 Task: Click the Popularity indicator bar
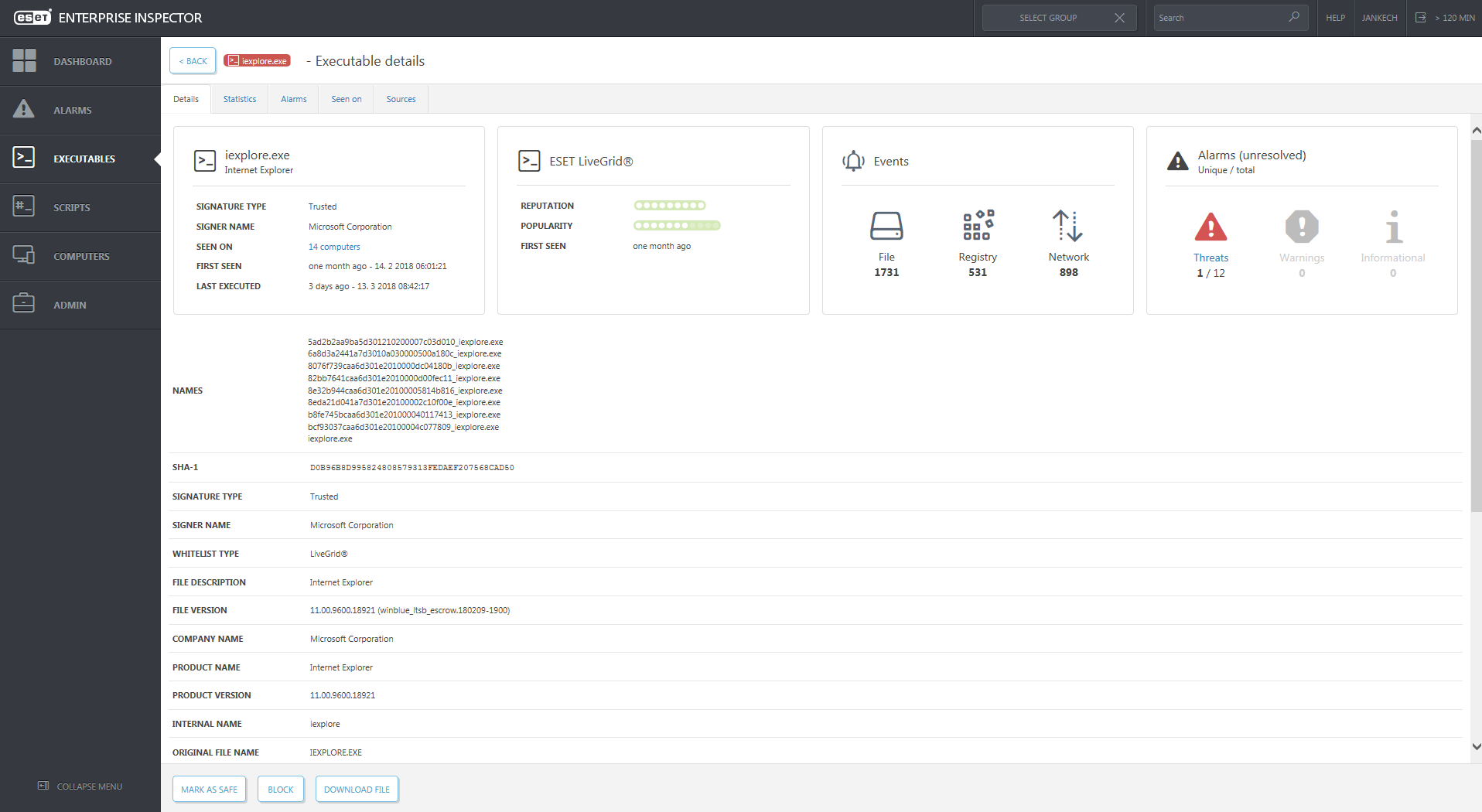coord(677,225)
